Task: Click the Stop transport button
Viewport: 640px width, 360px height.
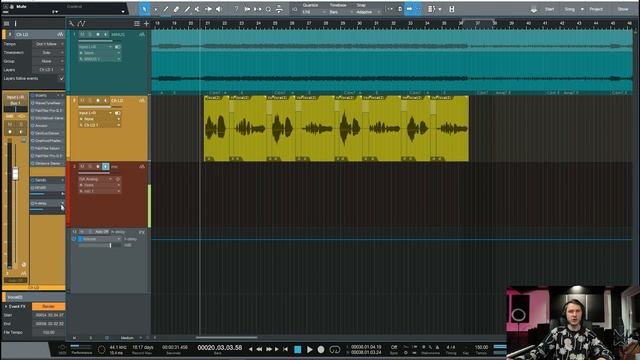Action: point(298,349)
